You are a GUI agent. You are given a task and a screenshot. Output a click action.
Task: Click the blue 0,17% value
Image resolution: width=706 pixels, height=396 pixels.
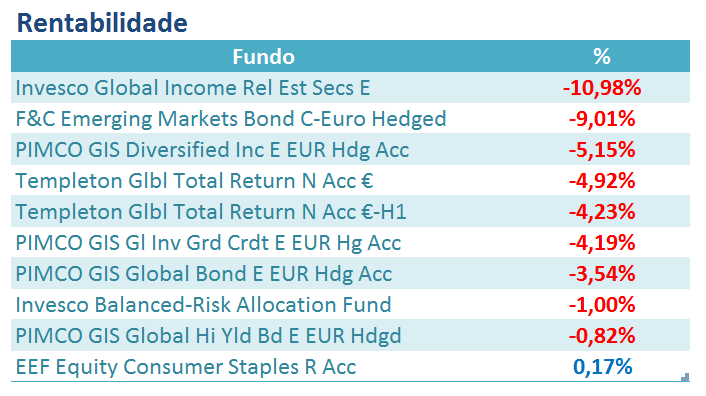pos(602,367)
